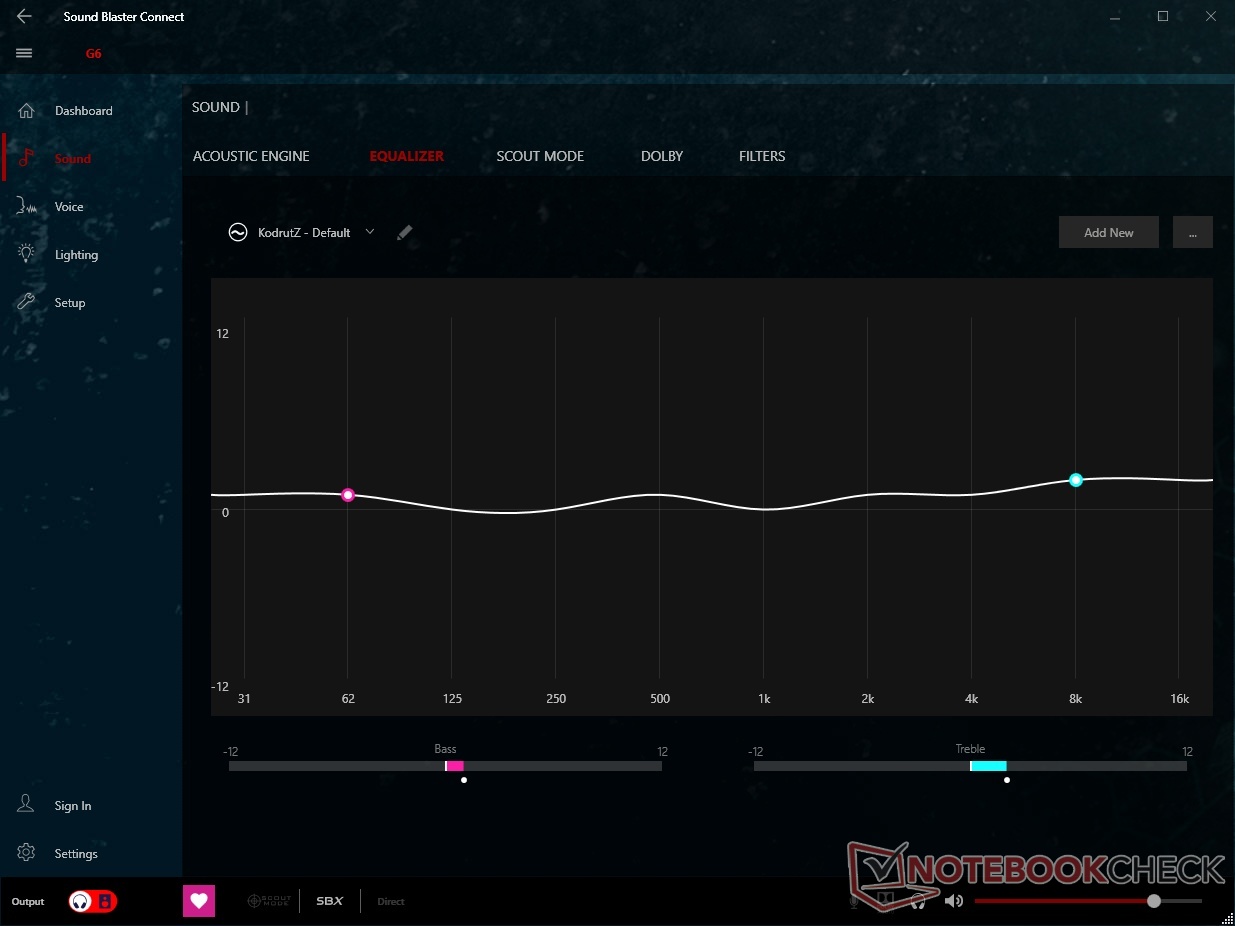Click the 500 frequency label

click(x=660, y=699)
